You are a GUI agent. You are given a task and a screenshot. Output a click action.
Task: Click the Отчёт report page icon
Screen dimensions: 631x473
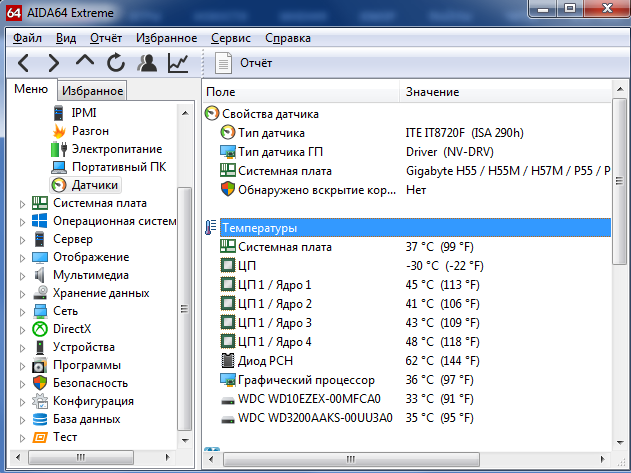click(x=223, y=63)
